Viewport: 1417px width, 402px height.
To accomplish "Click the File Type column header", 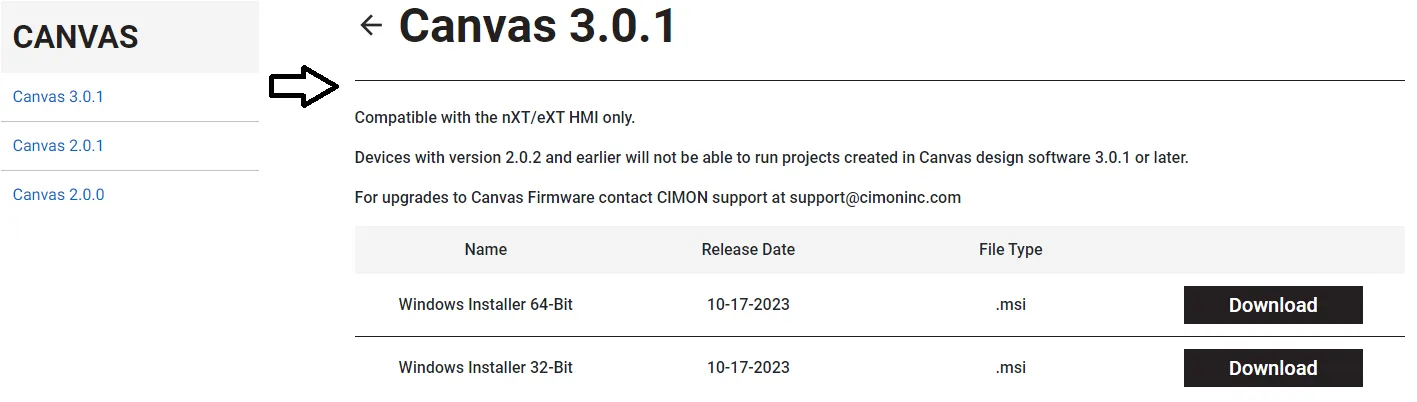I will click(1010, 249).
